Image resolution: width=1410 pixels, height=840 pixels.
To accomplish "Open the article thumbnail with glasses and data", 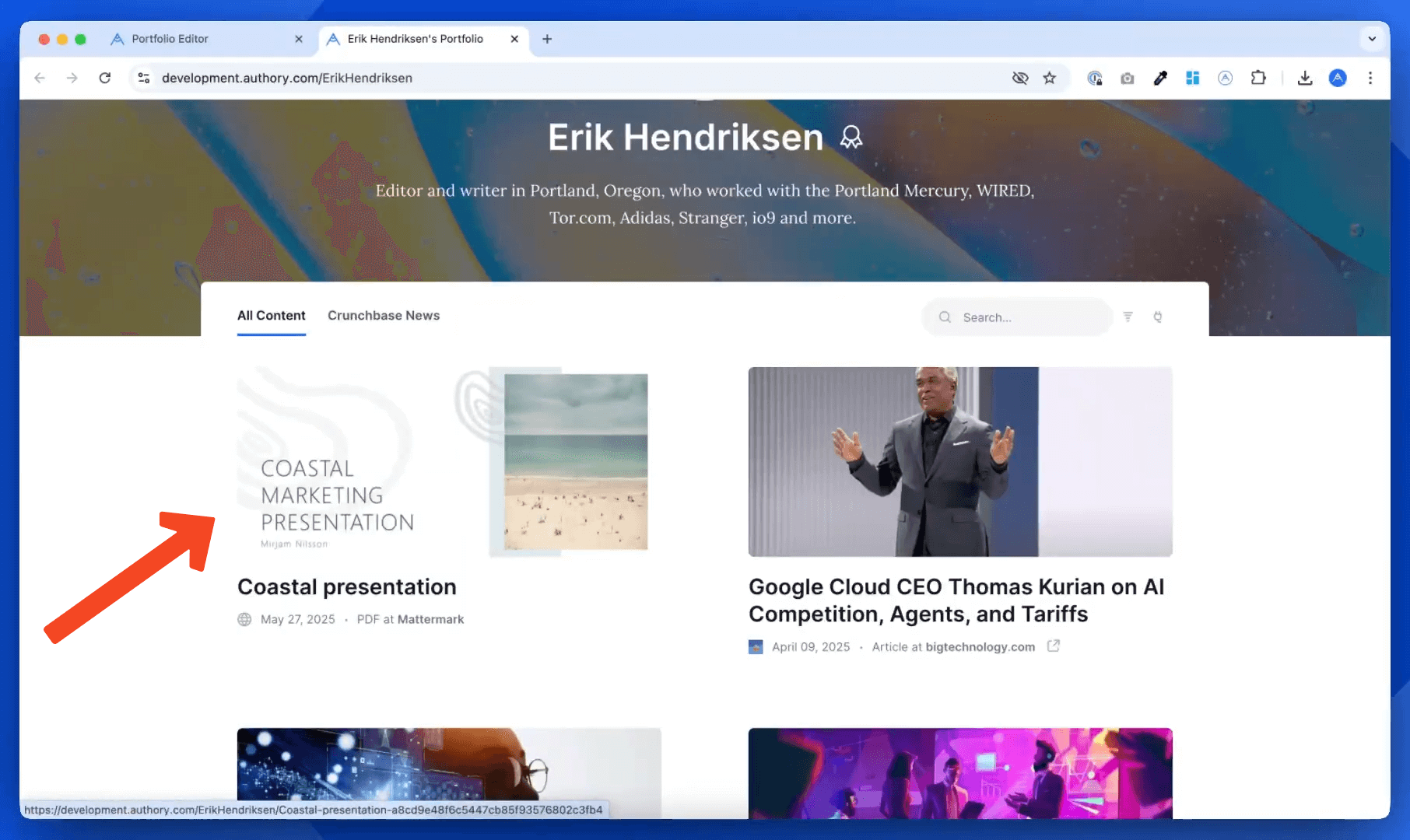I will coord(449,772).
